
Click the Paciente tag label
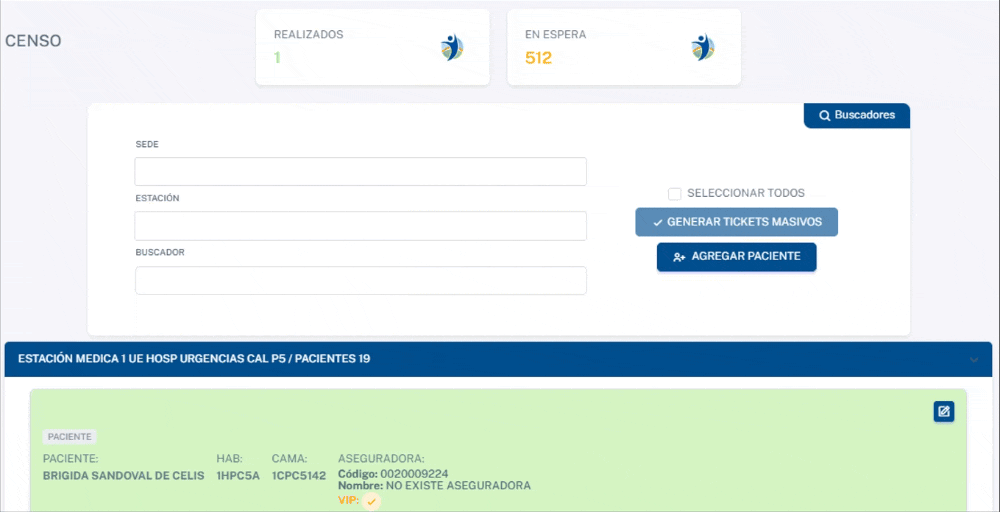[x=70, y=437]
